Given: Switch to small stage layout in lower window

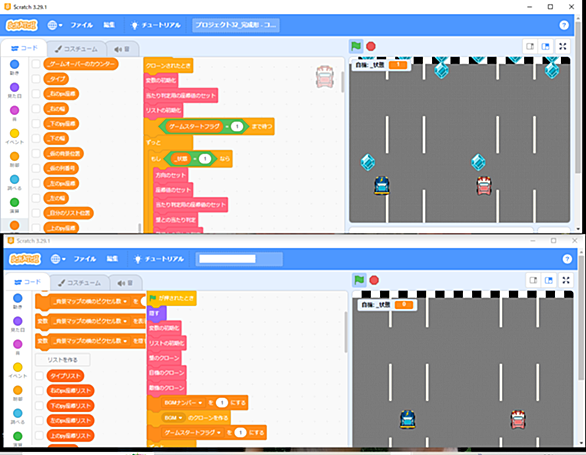Looking at the screenshot, I should 533,280.
